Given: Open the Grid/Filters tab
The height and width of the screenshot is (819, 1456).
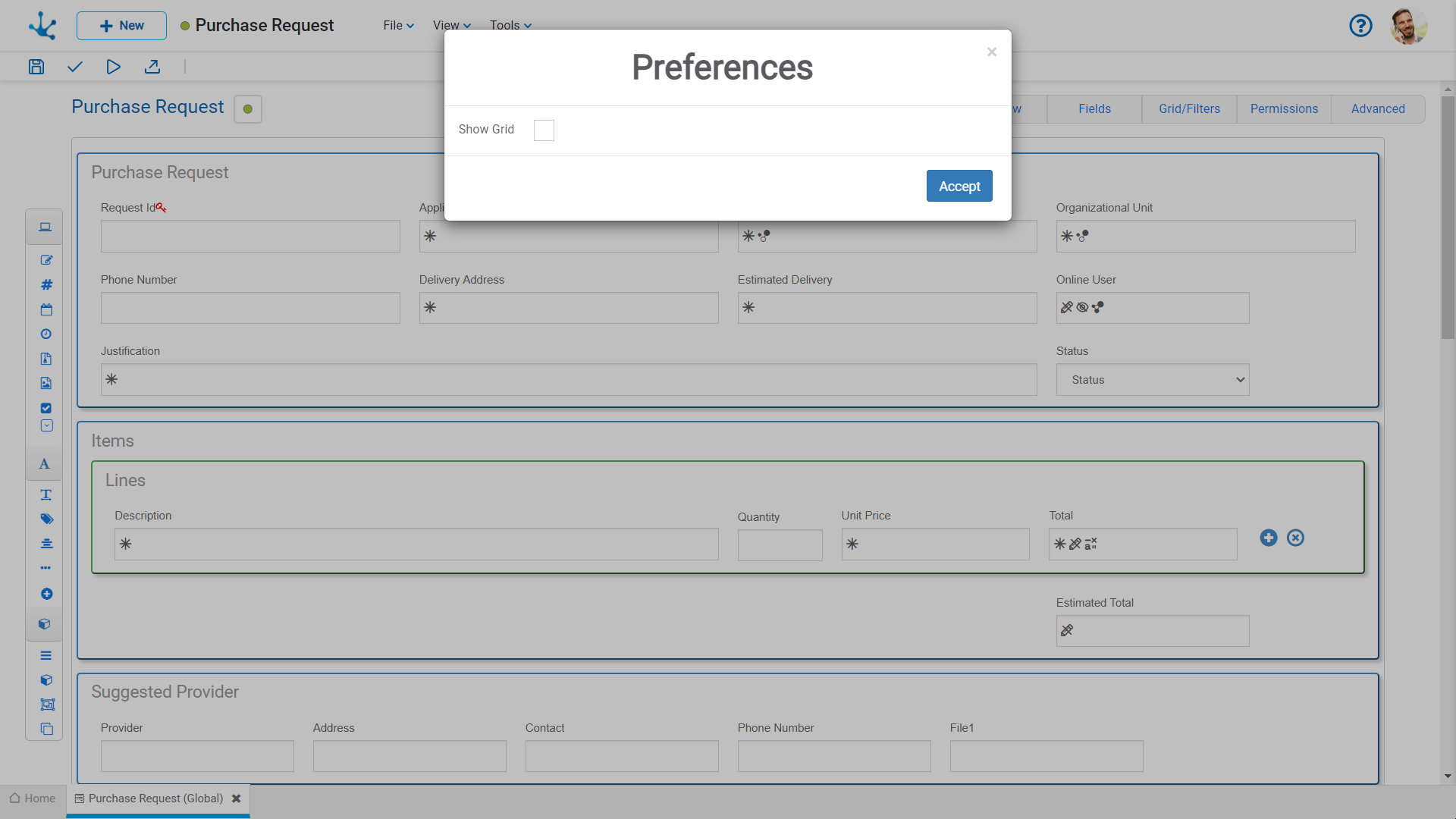Looking at the screenshot, I should pos(1188,108).
